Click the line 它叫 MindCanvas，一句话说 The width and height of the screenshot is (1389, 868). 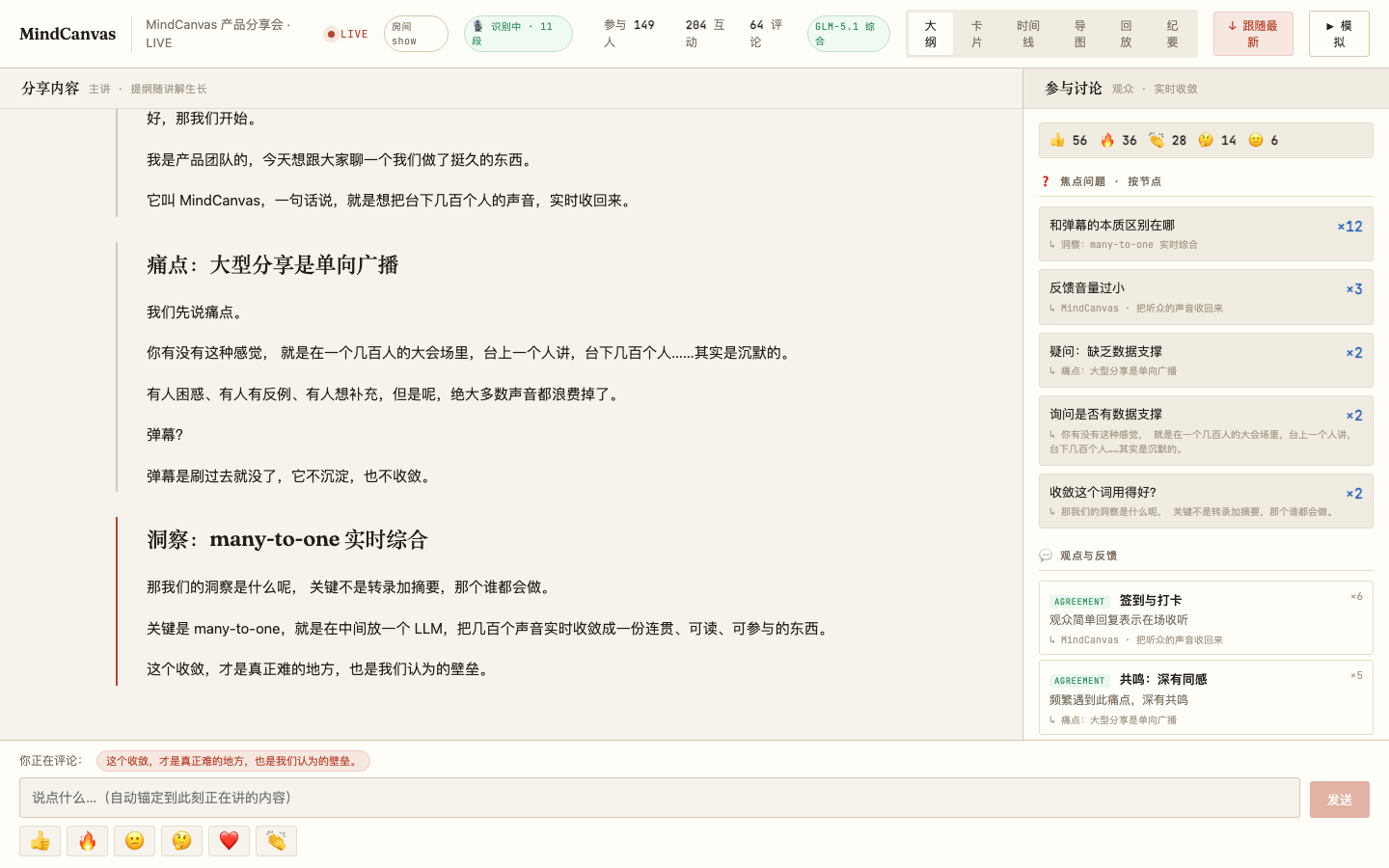point(391,201)
